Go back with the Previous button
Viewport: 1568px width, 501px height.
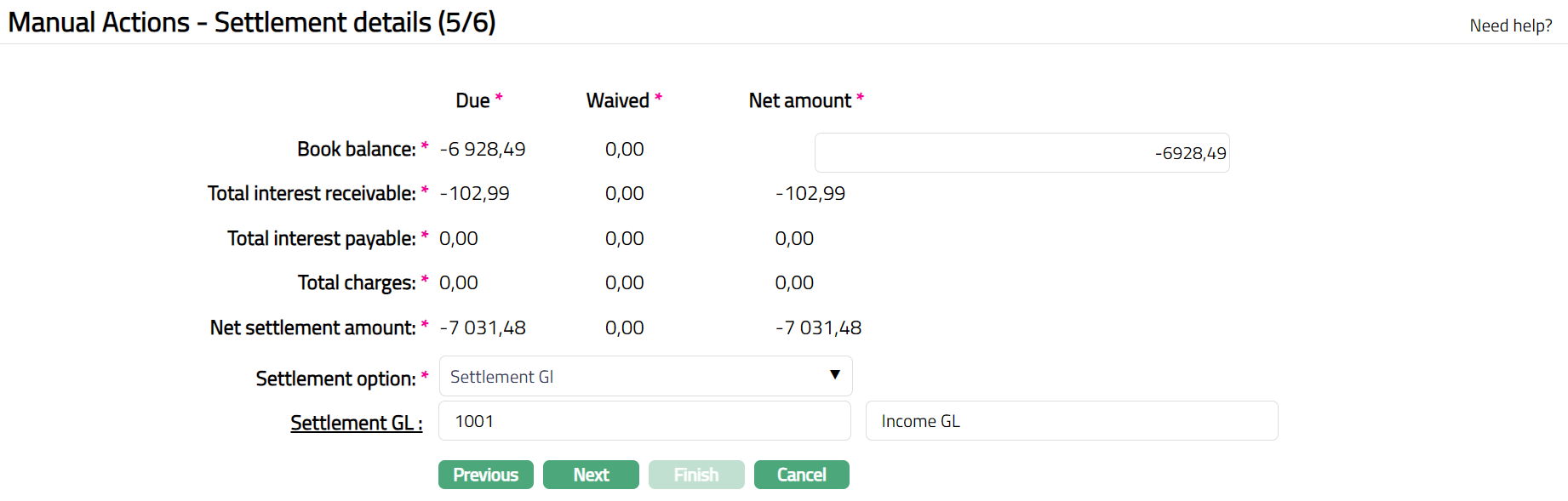(x=485, y=475)
